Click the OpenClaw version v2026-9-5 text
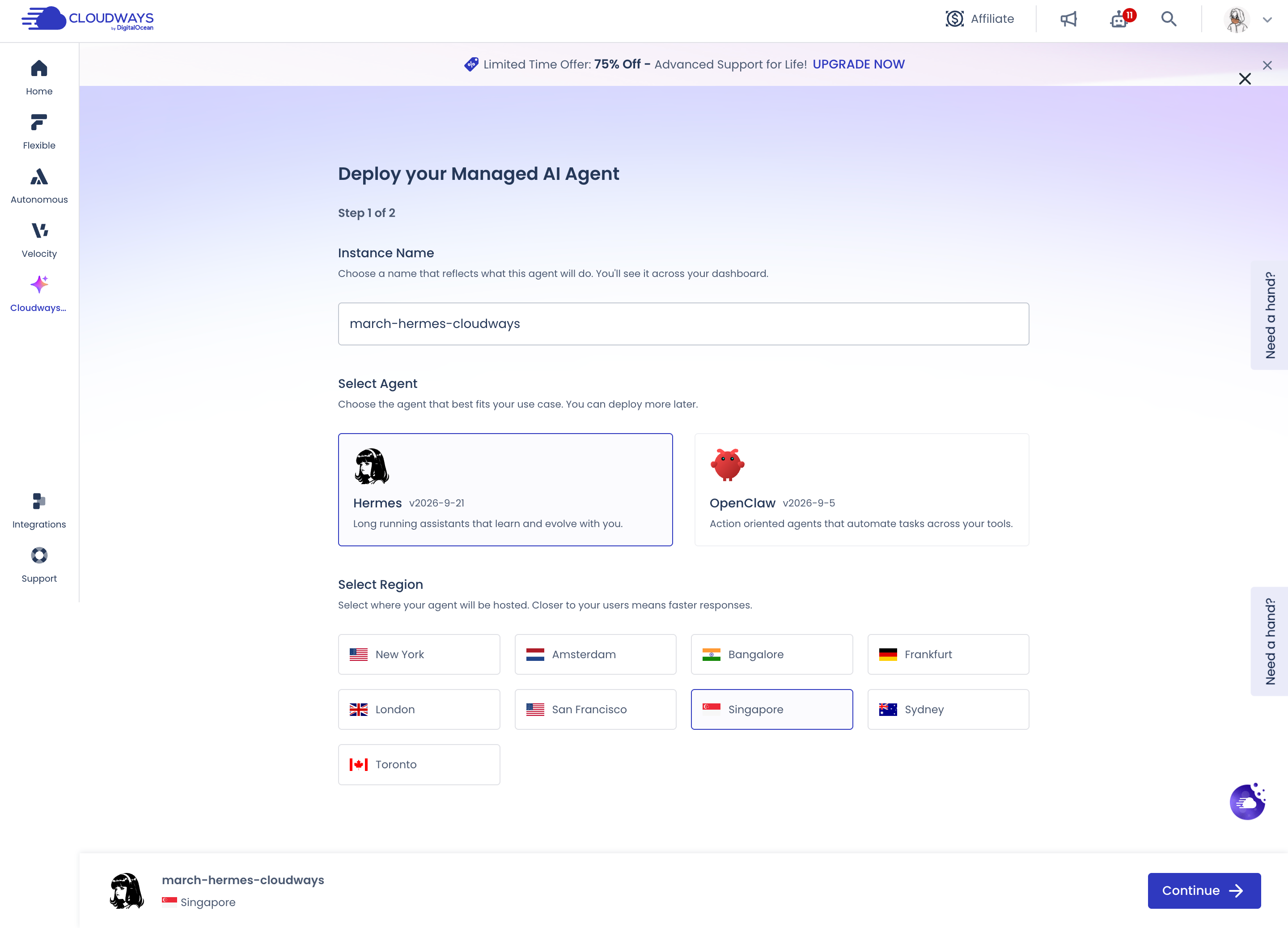The image size is (1288, 928). 809,503
